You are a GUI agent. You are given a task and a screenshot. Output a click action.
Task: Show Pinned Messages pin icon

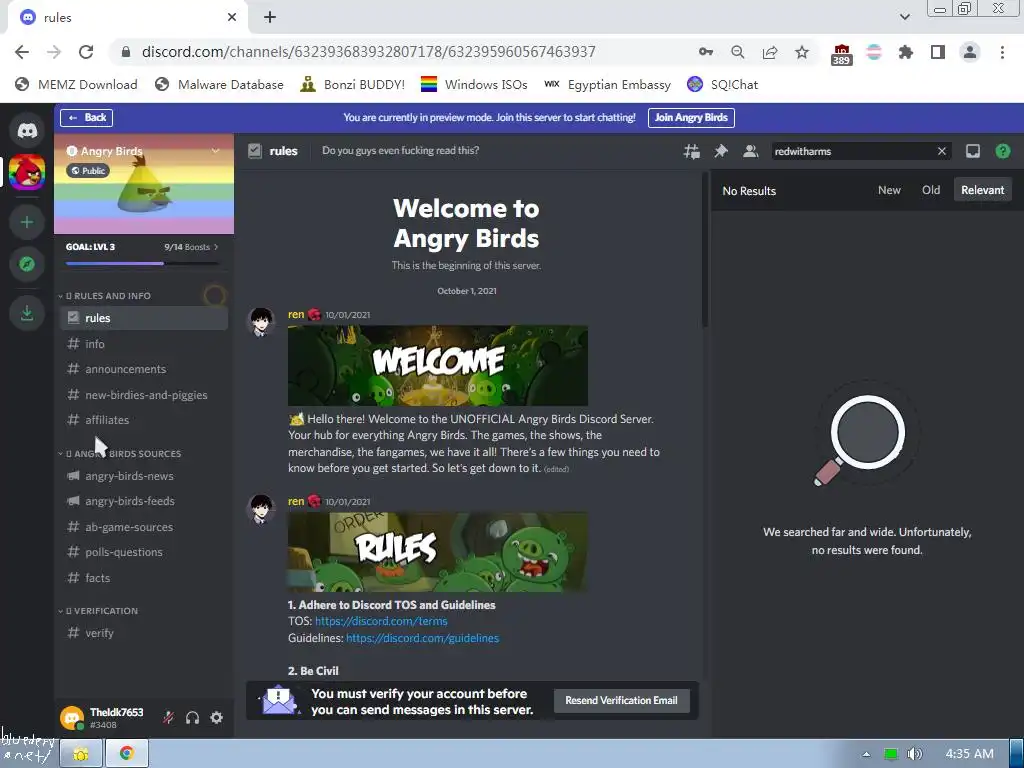720,152
